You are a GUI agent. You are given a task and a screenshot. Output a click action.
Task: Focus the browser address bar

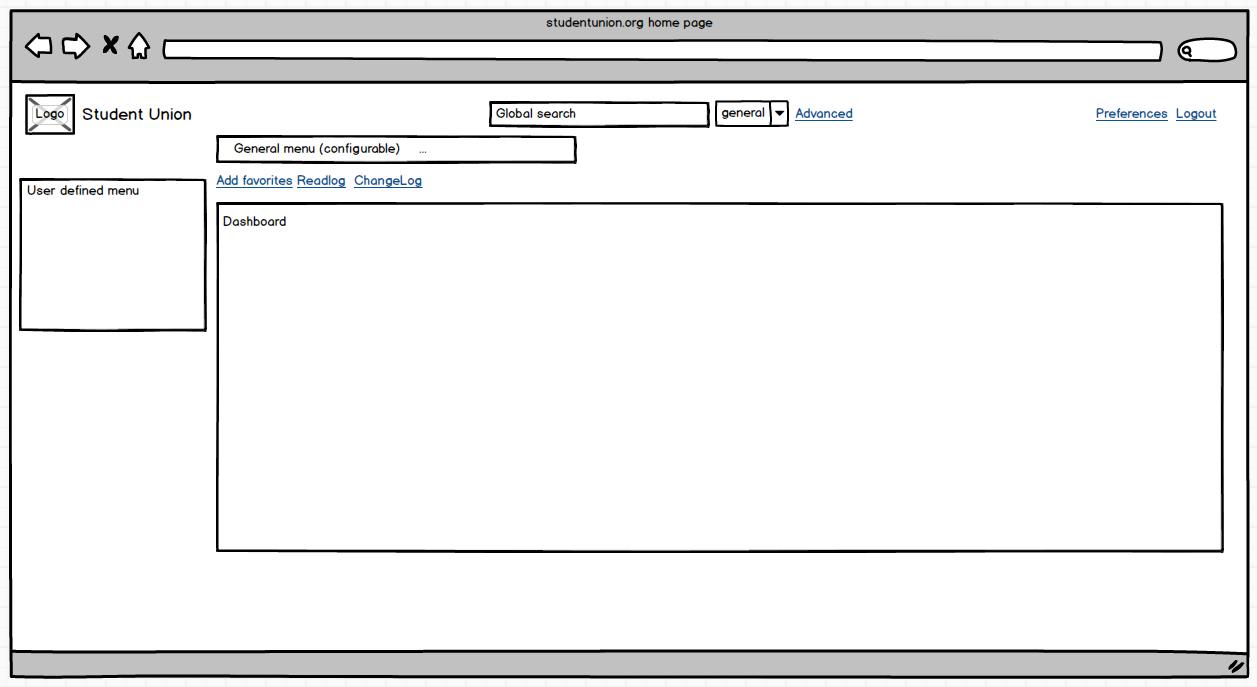(x=662, y=50)
